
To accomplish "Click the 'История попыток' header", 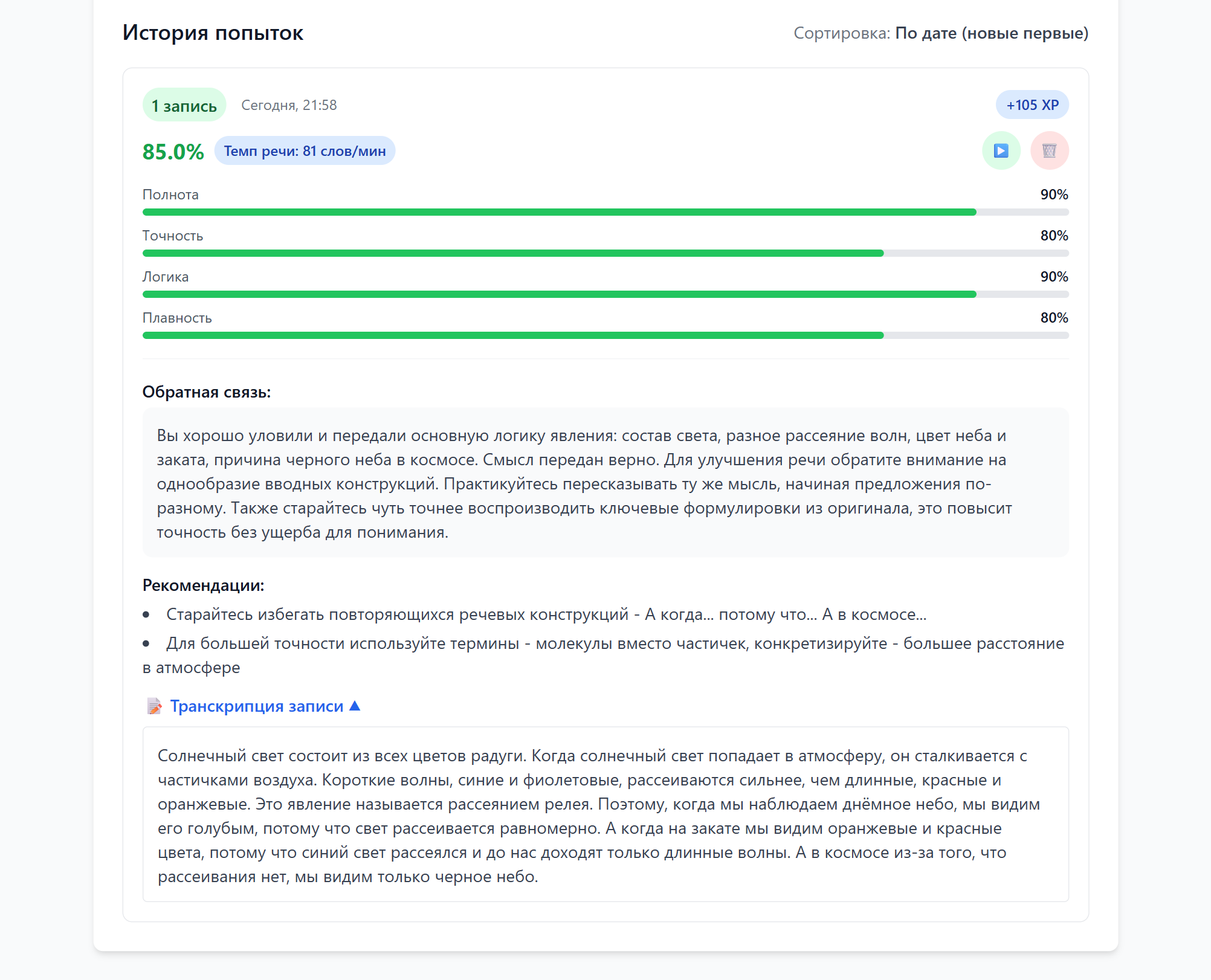I will pyautogui.click(x=213, y=33).
